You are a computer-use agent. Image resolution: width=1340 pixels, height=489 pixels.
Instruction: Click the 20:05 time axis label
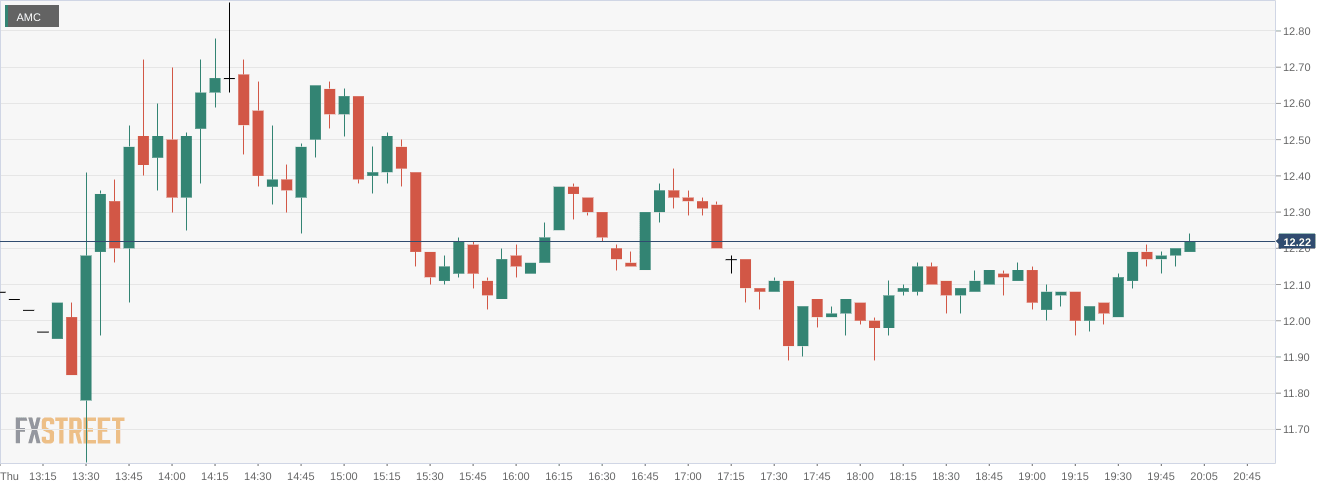click(1204, 476)
